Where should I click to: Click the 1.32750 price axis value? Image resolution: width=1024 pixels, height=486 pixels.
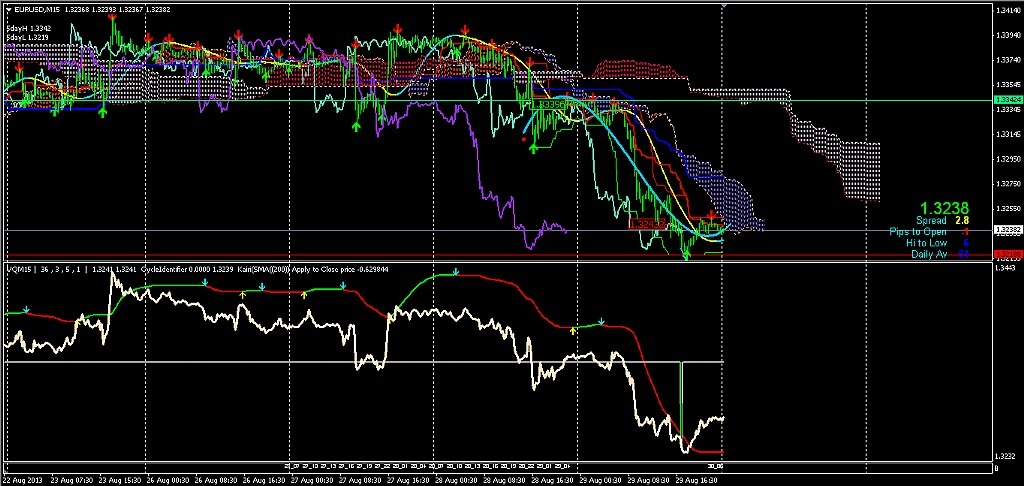click(x=1006, y=184)
